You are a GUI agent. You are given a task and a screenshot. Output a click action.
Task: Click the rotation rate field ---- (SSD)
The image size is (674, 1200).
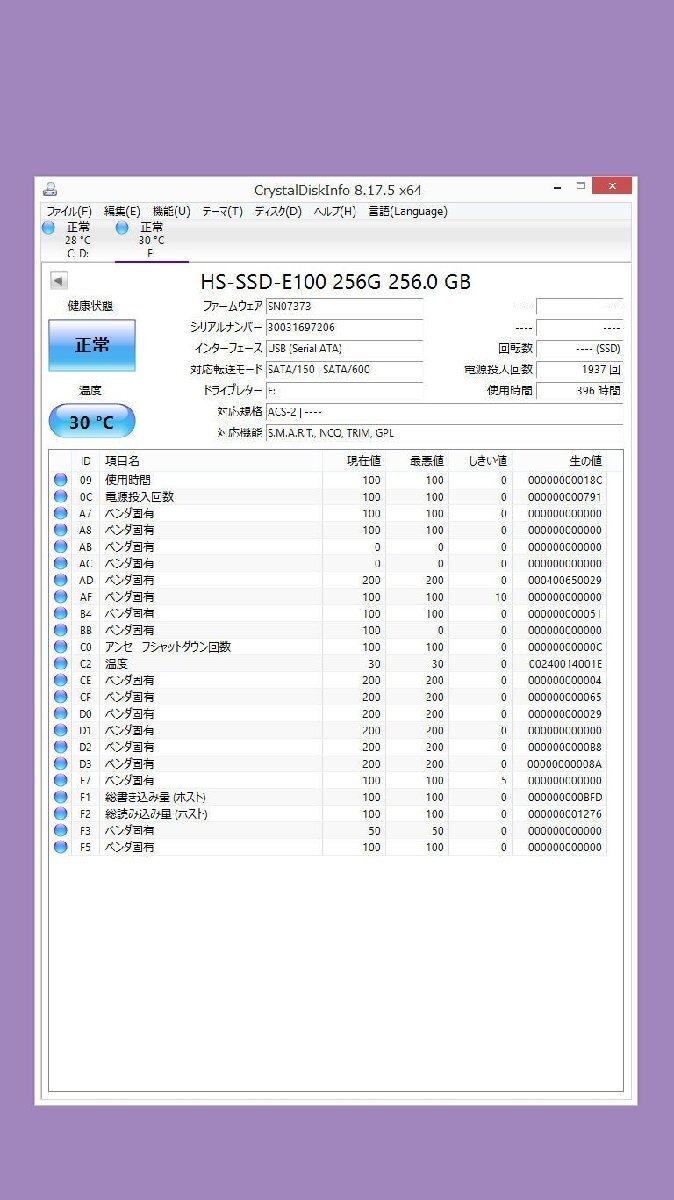580,348
